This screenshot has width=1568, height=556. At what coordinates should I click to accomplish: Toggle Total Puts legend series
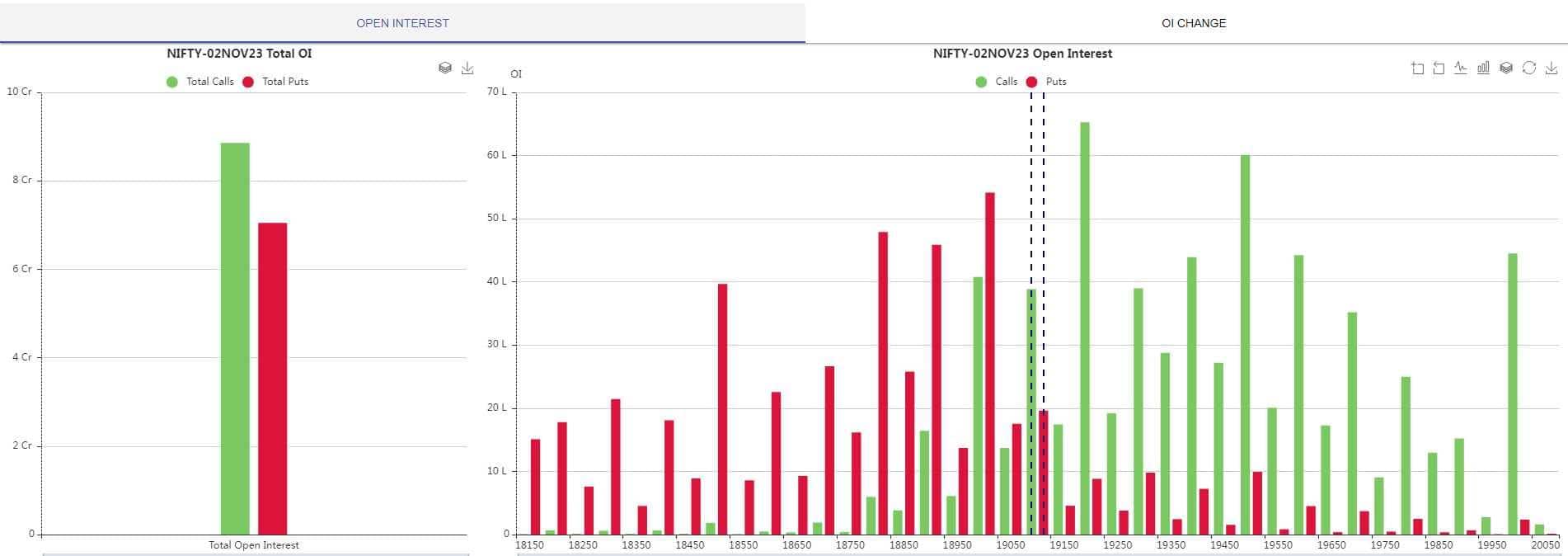pos(275,82)
